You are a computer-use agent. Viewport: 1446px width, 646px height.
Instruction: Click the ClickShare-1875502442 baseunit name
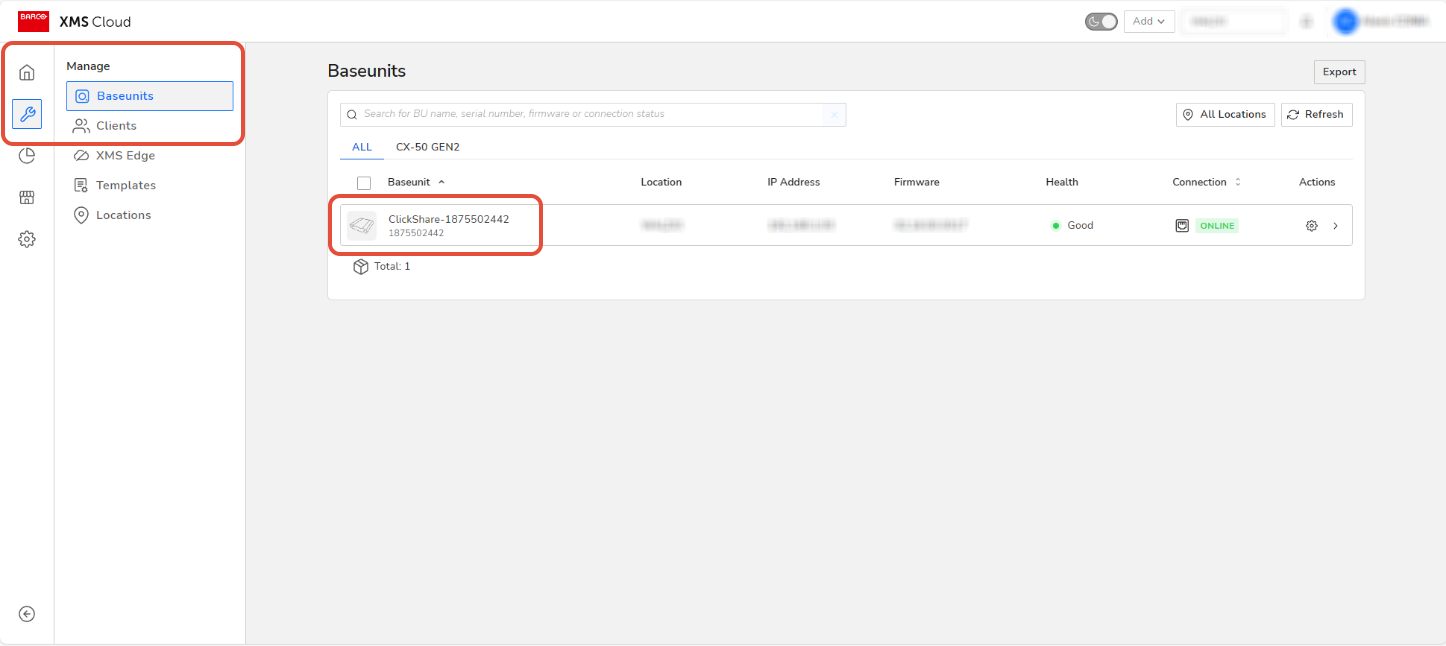449,219
